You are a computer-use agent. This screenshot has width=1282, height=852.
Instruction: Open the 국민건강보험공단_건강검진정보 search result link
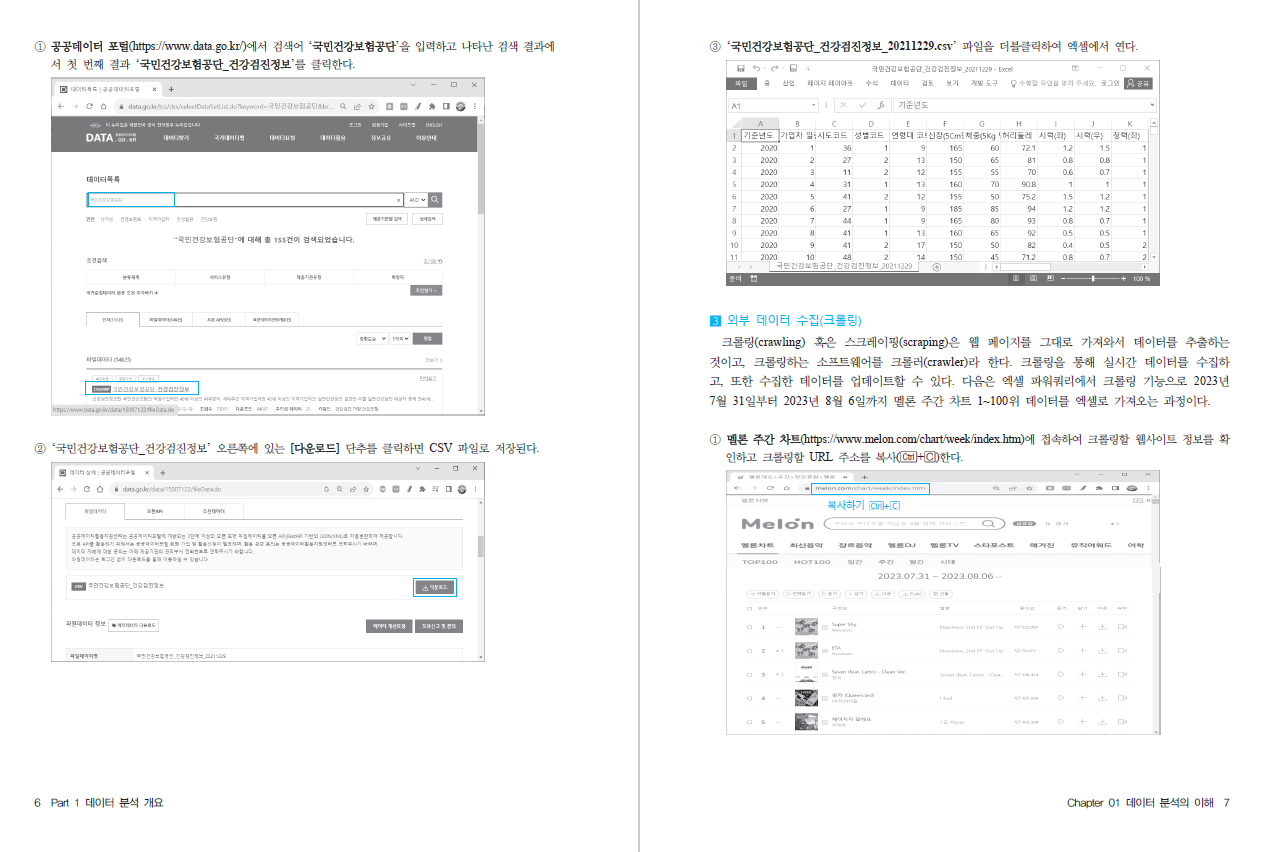152,387
